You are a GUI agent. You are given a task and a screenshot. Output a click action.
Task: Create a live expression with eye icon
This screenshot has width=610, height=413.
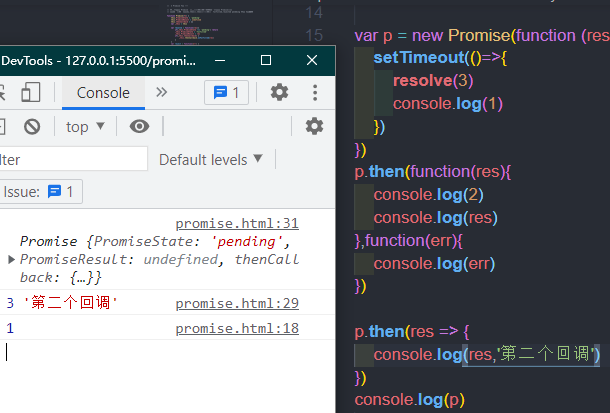pos(139,126)
